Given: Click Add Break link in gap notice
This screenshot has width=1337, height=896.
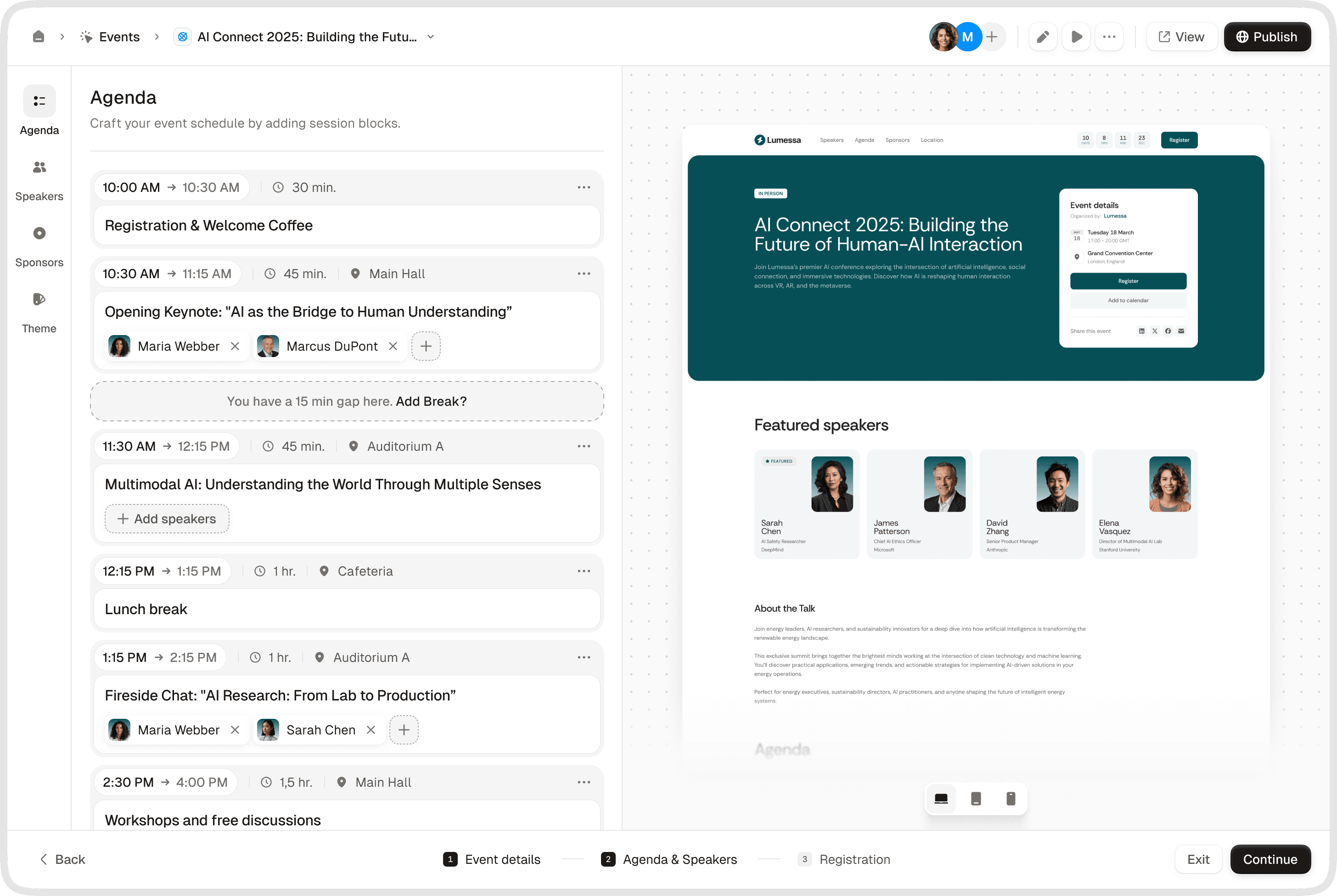Looking at the screenshot, I should click(431, 401).
